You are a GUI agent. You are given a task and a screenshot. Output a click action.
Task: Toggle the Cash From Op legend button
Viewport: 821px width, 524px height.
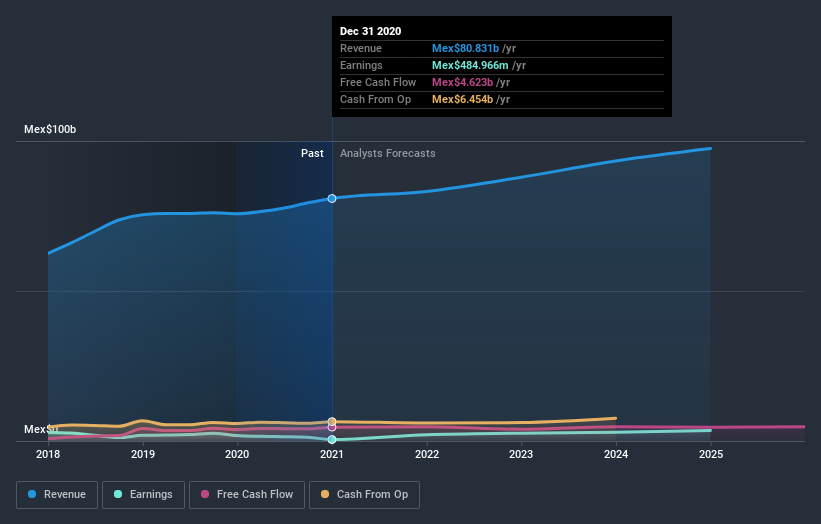click(364, 495)
